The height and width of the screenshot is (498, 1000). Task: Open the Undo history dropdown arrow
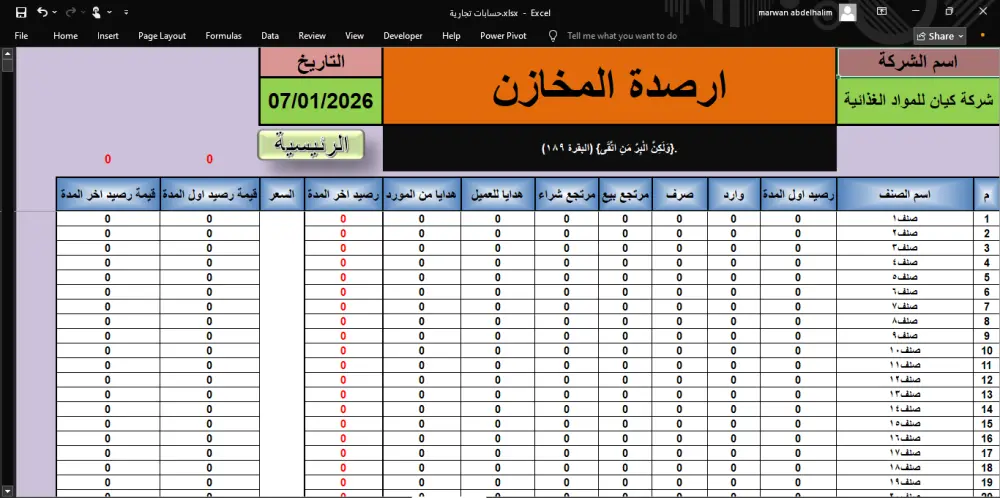coord(55,12)
